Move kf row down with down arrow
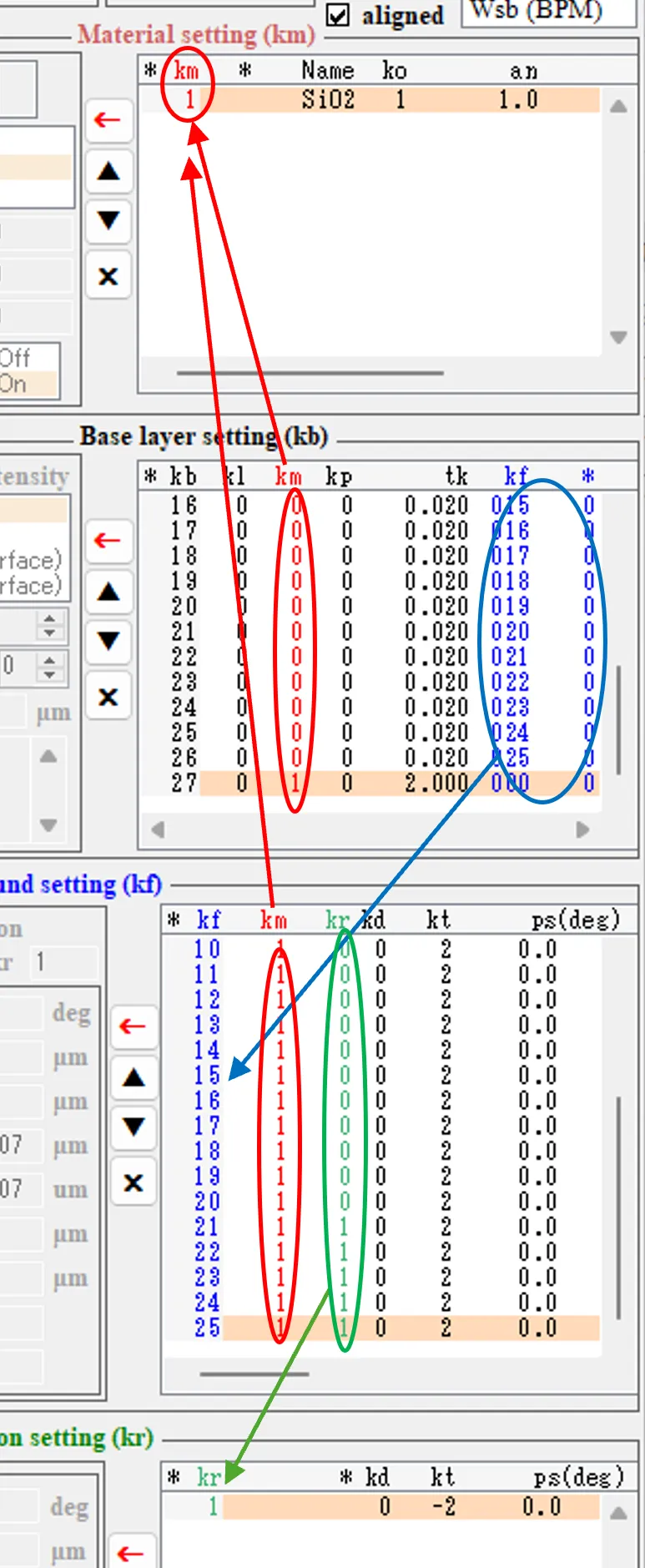 134,1127
